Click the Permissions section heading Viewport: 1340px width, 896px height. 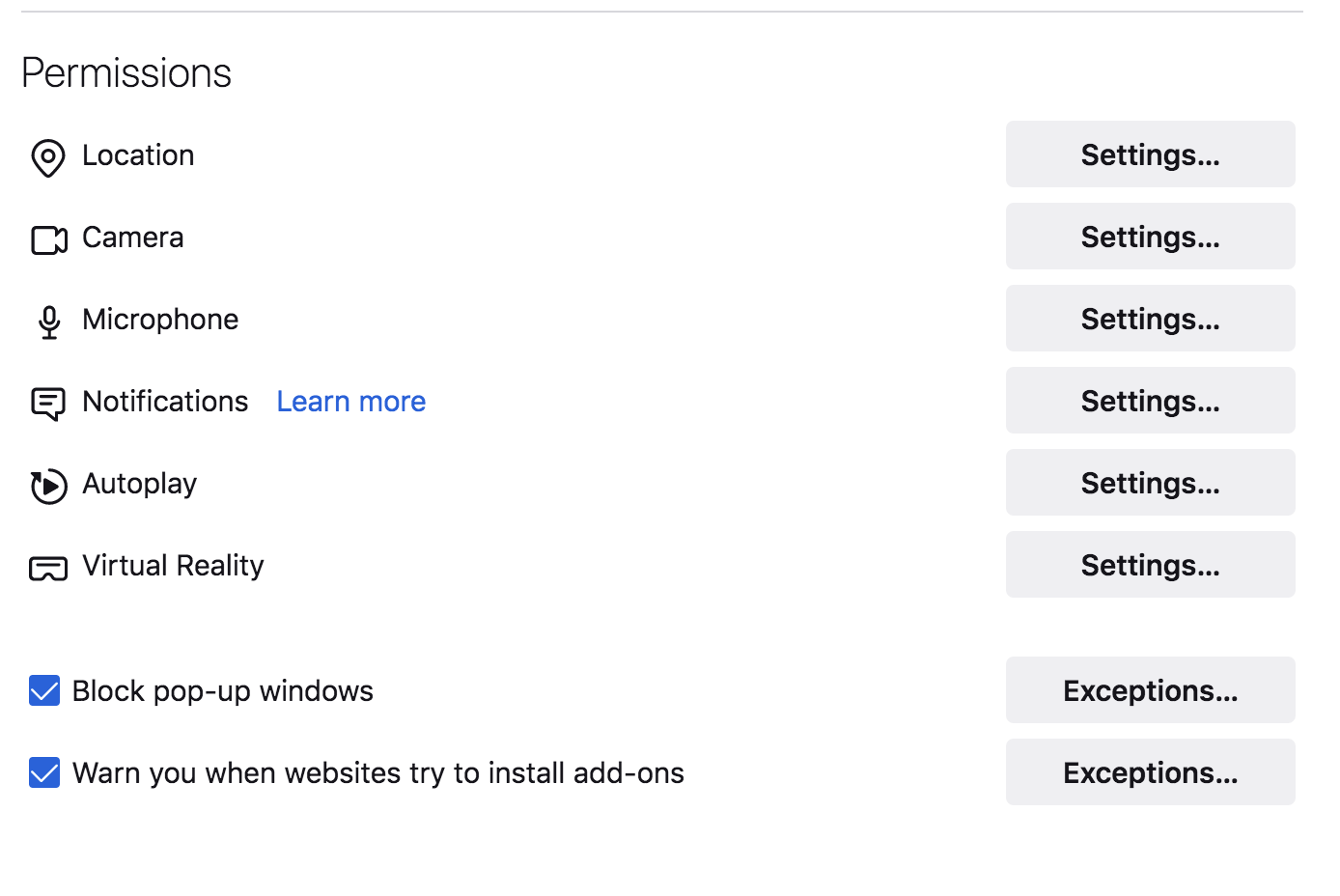126,73
